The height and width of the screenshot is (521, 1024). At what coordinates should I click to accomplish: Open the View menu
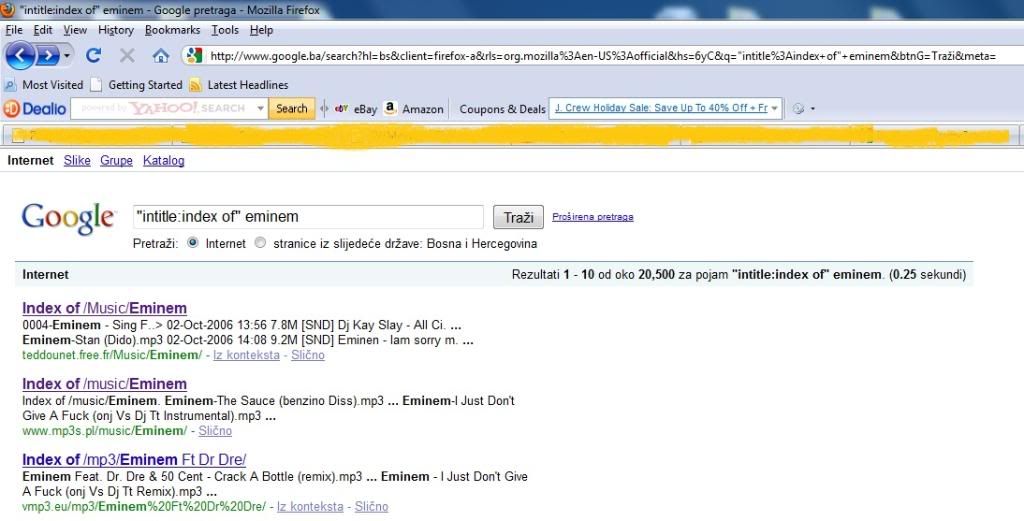click(75, 30)
